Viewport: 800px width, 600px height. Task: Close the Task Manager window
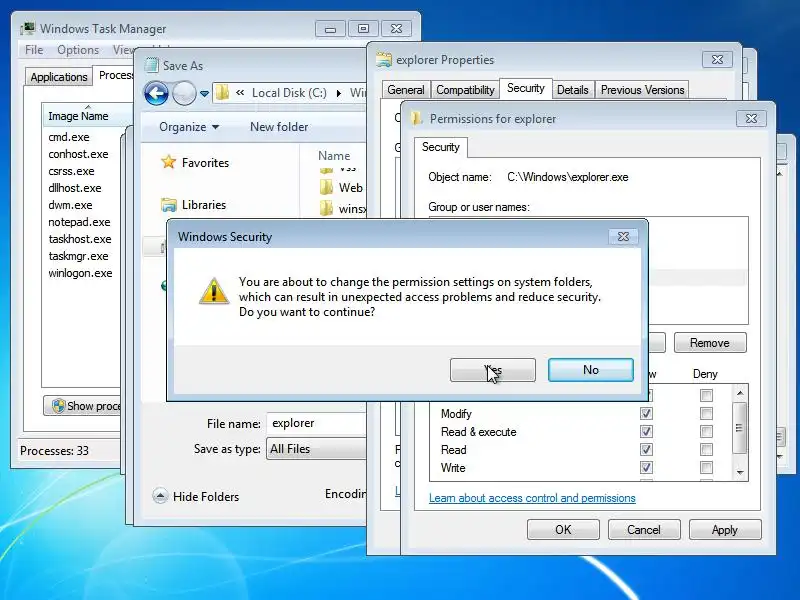[x=396, y=29]
